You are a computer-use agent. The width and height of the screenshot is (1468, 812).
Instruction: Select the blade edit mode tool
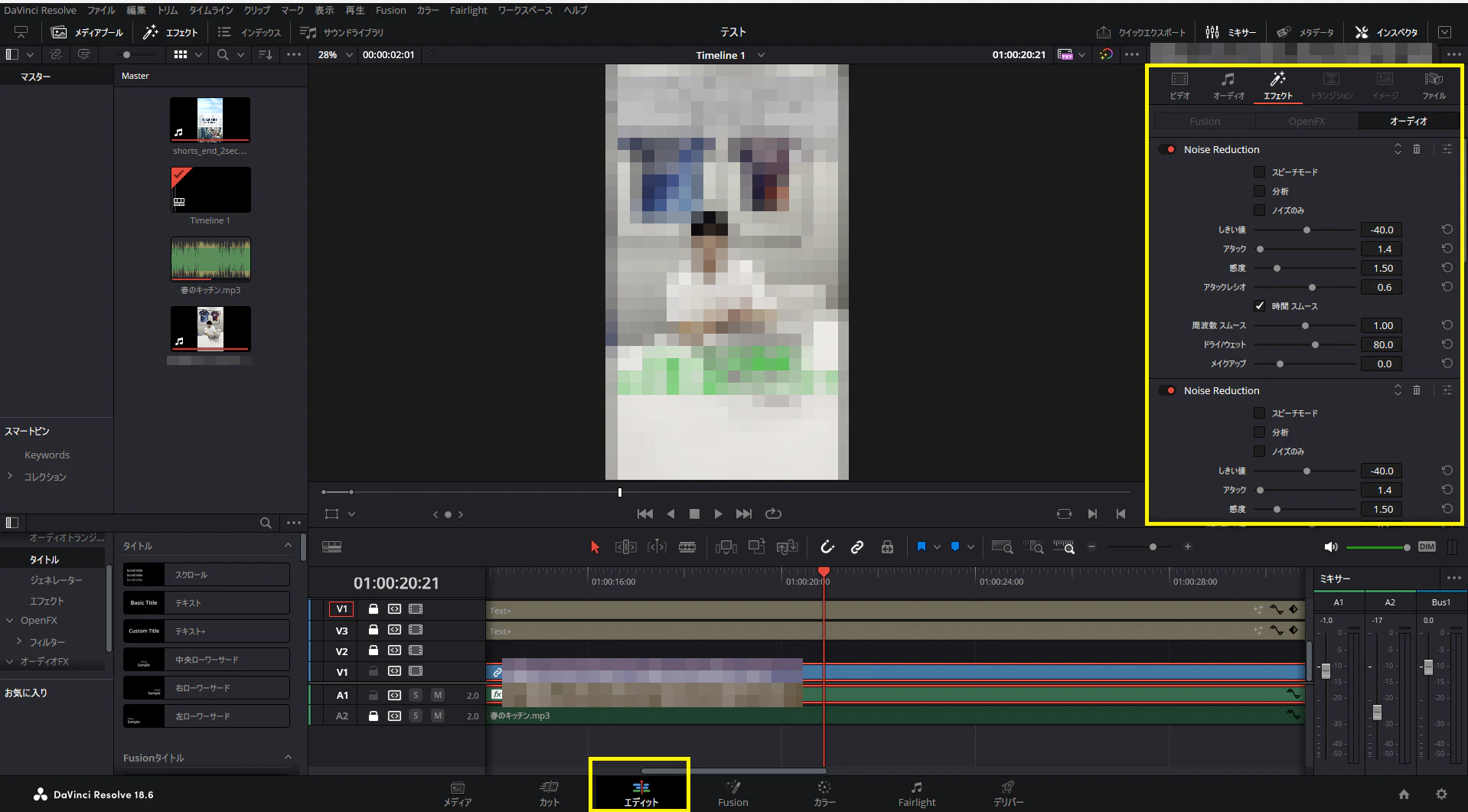pyautogui.click(x=687, y=546)
